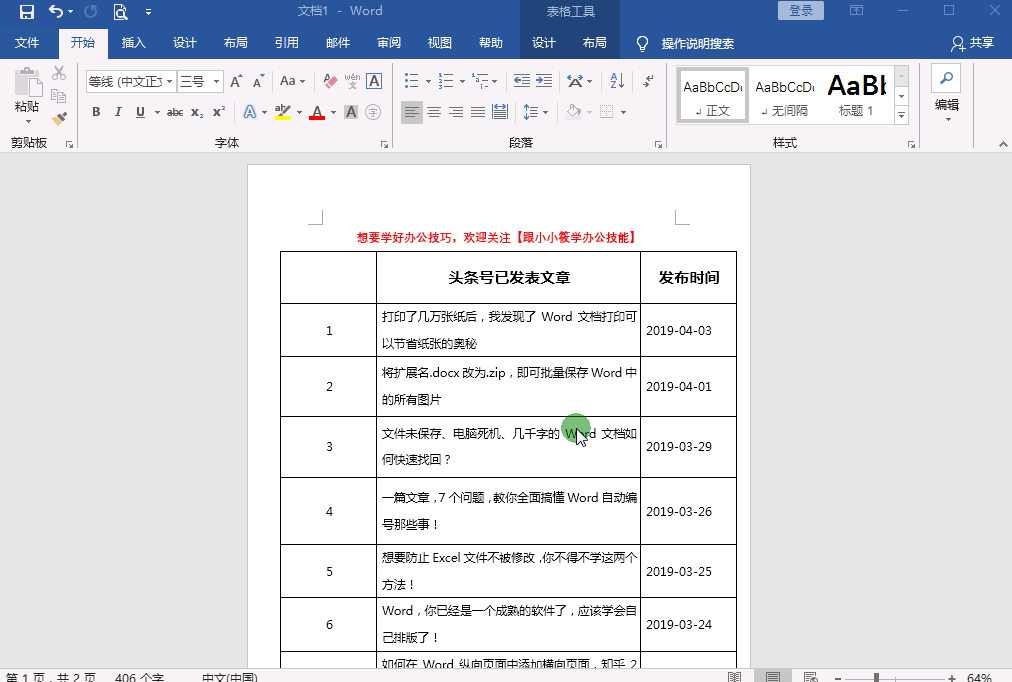Click the zoom slider handle
The image size is (1012, 682).
tap(876, 677)
